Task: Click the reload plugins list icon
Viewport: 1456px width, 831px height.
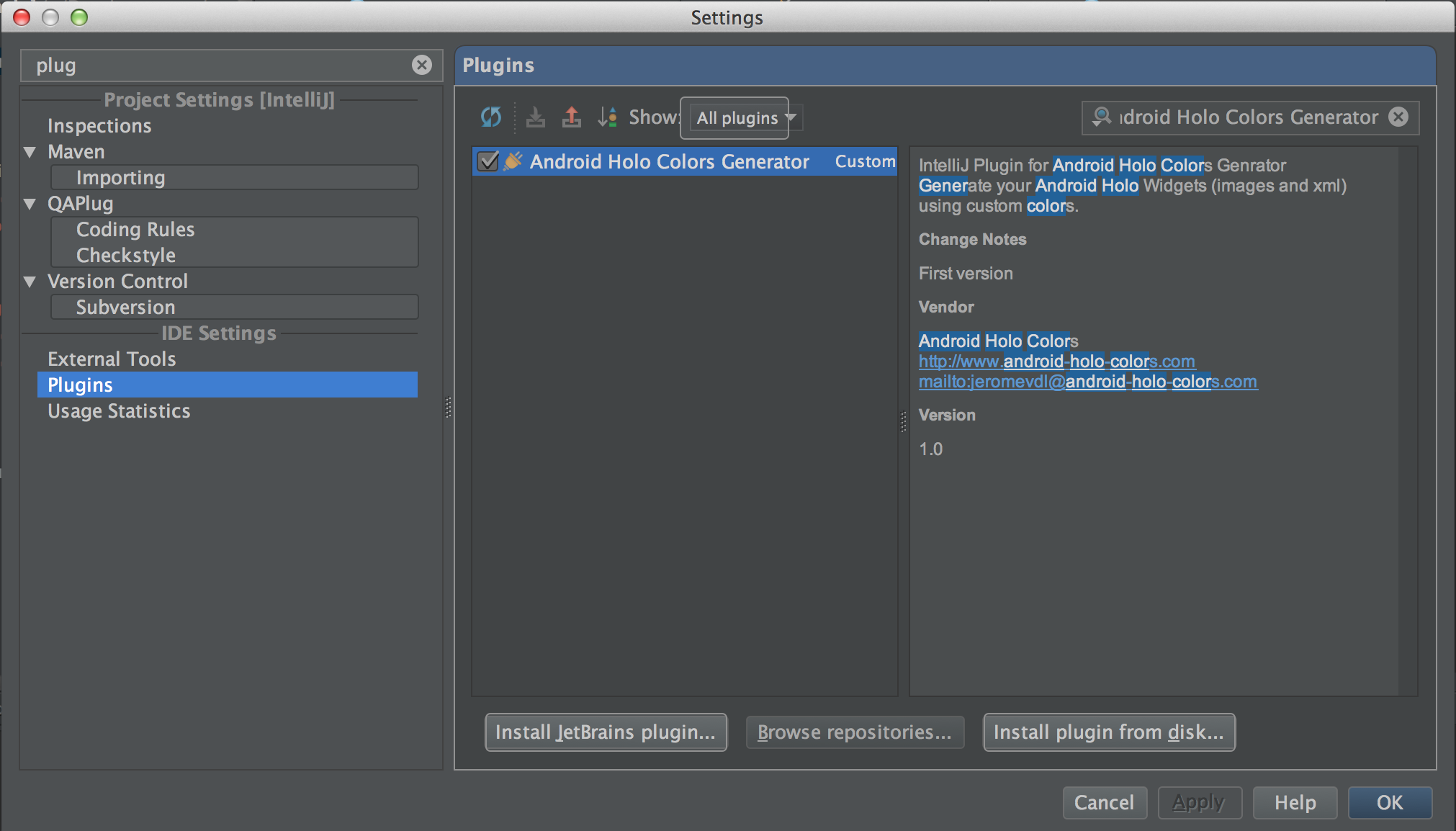Action: (491, 117)
